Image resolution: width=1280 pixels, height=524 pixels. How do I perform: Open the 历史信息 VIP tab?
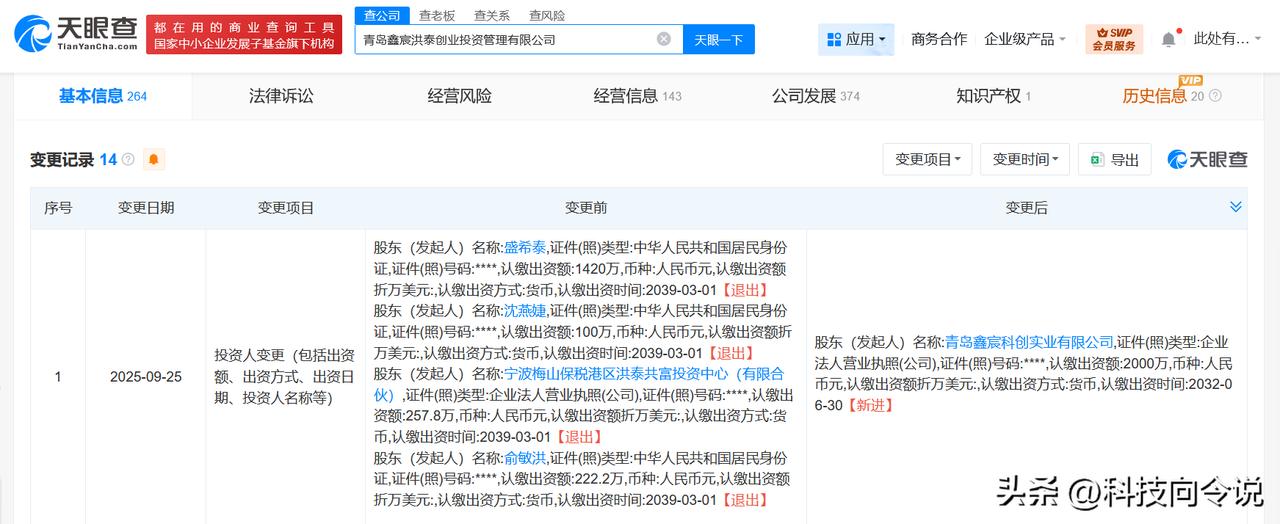click(1154, 96)
